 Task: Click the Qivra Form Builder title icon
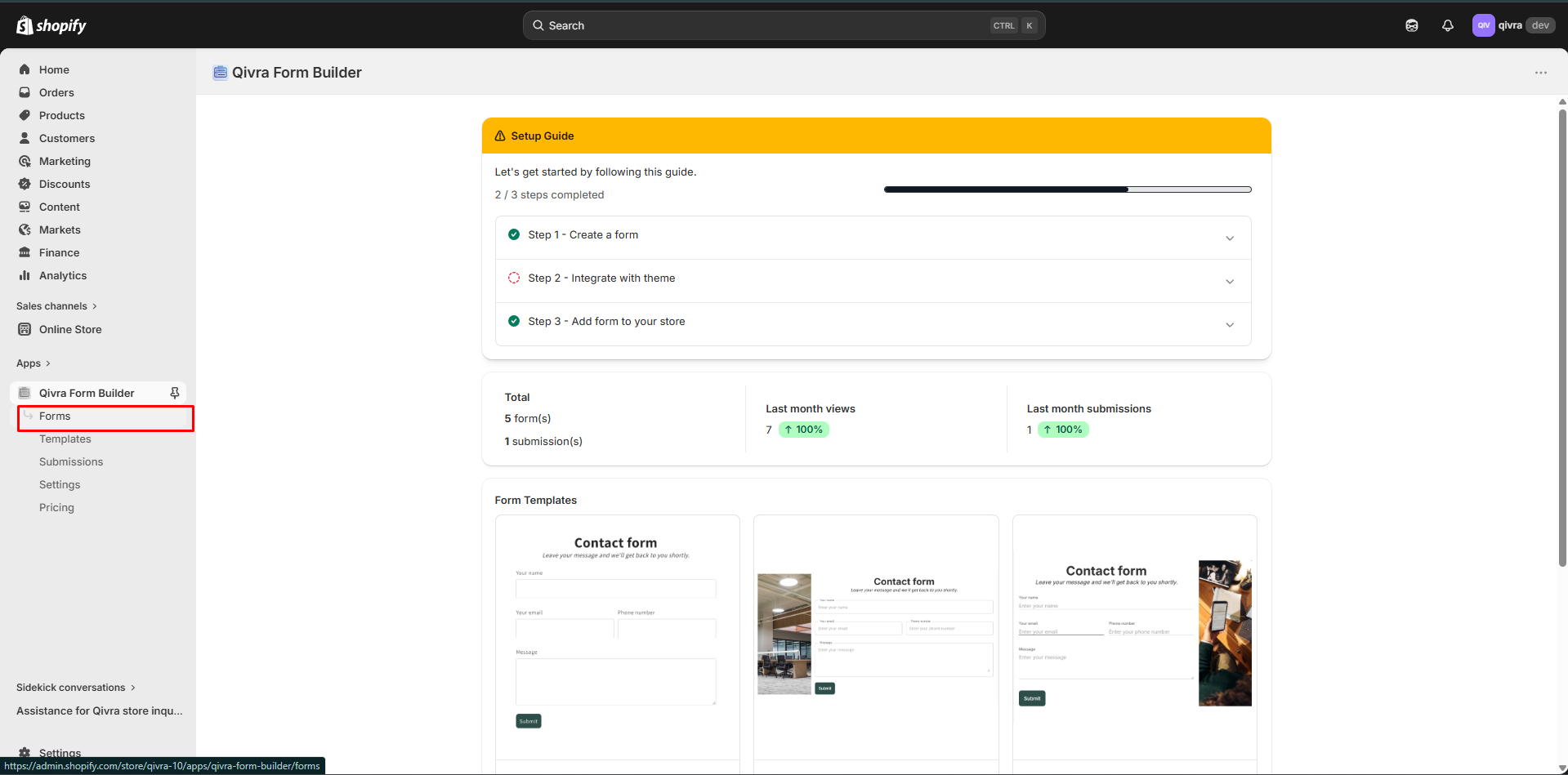220,73
